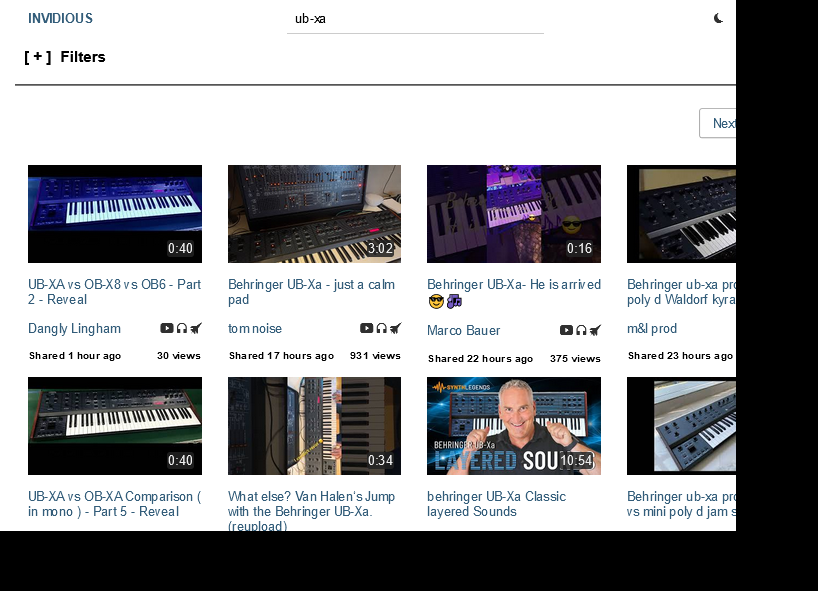Open audio mode for Dangly Lingham's video

pos(182,328)
